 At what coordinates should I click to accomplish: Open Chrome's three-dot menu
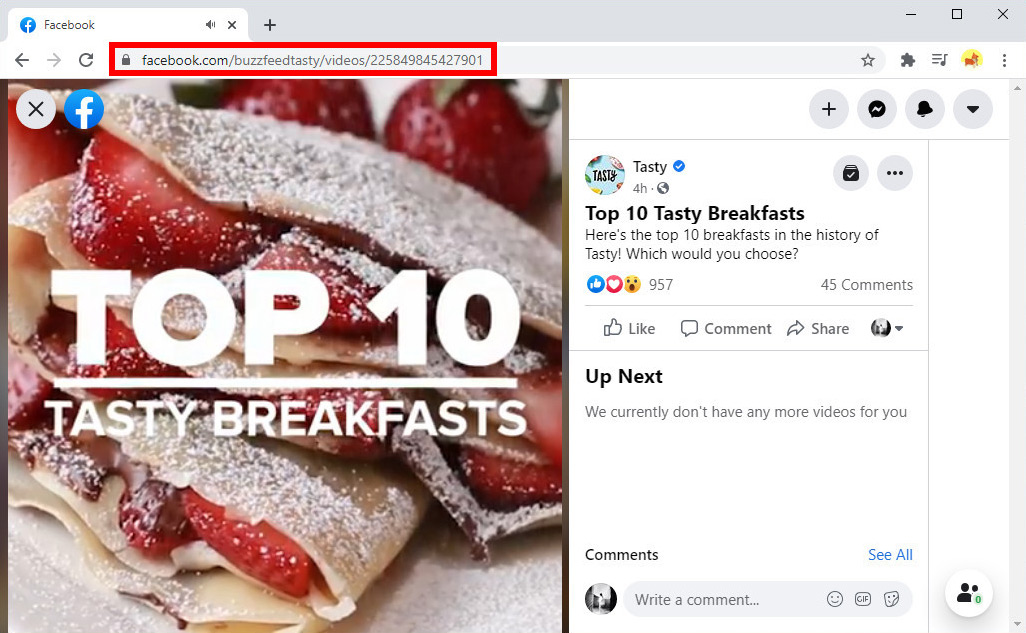point(1004,60)
